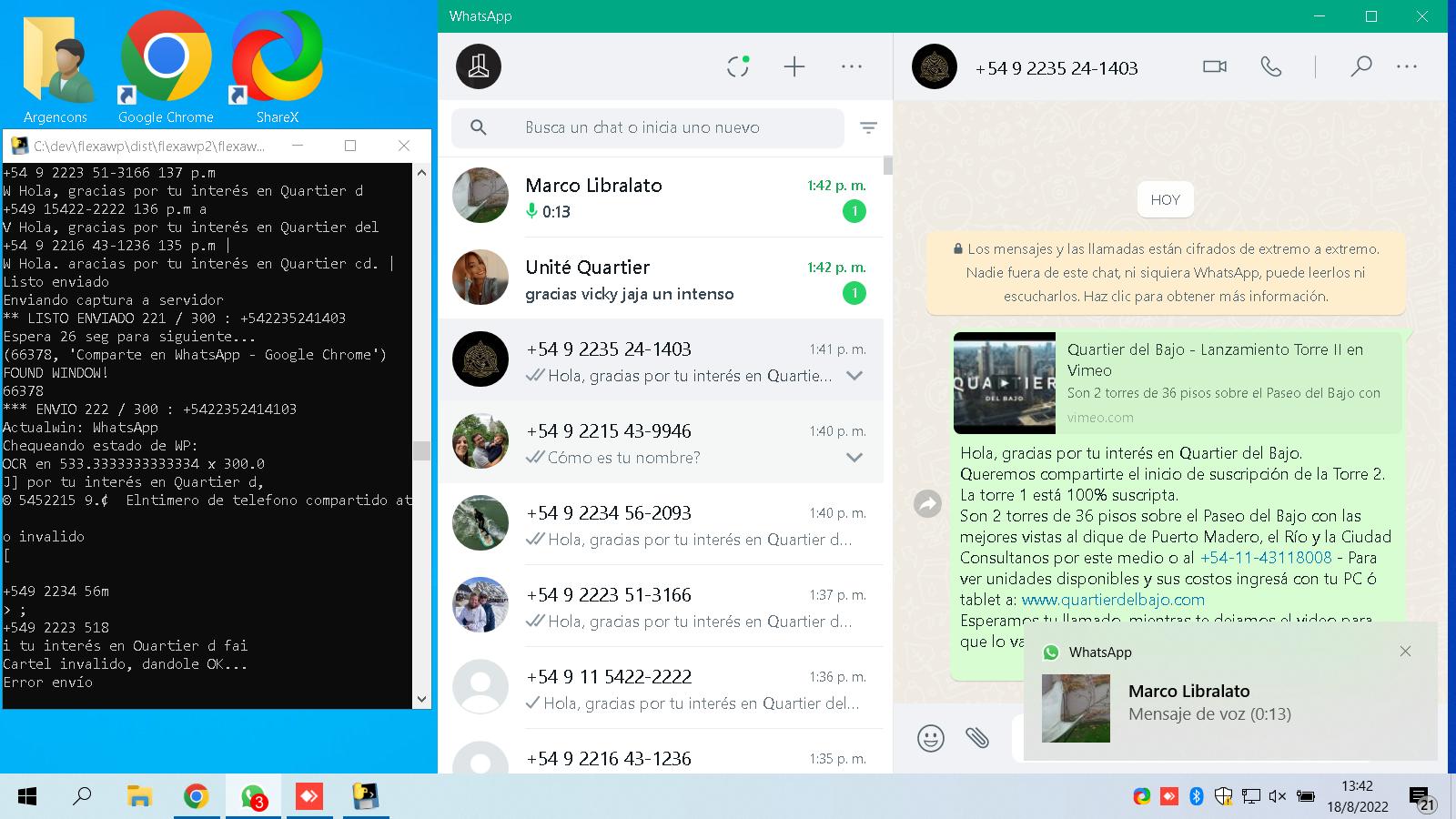Click Bluetooth tray icon
Viewport: 1456px width, 819px height.
(x=1196, y=796)
